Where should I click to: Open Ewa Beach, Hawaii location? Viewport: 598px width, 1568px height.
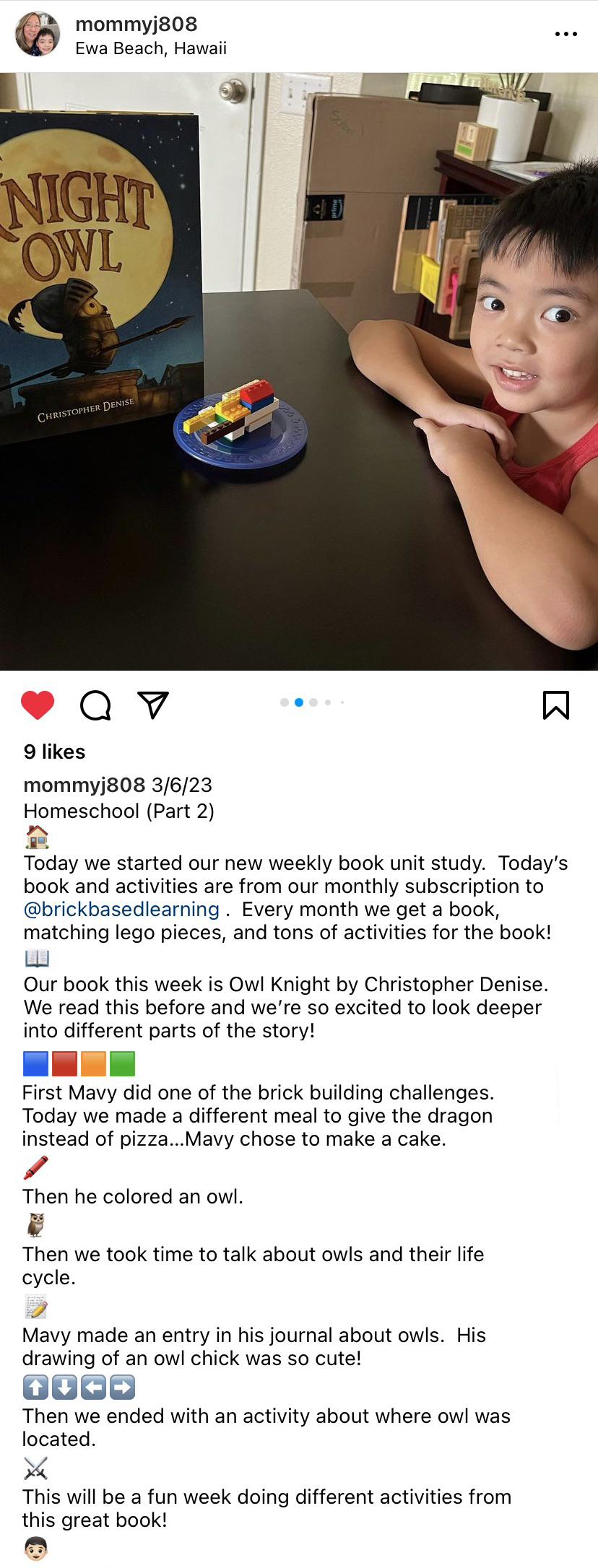[151, 48]
